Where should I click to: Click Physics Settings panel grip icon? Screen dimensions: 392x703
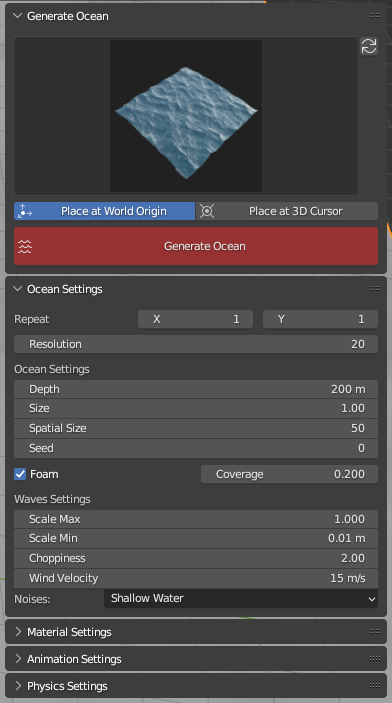(x=375, y=686)
